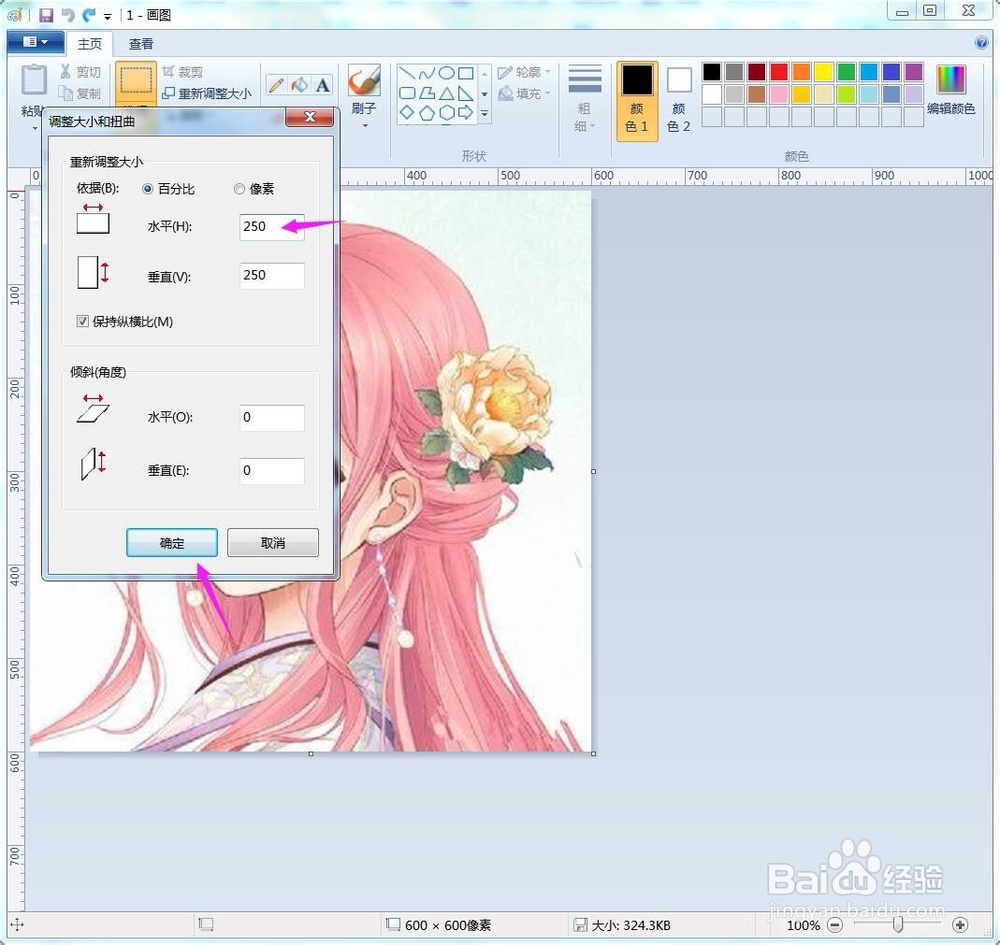Viewport: 1000px width, 945px height.
Task: Select the Percentage radio button
Action: pos(147,189)
